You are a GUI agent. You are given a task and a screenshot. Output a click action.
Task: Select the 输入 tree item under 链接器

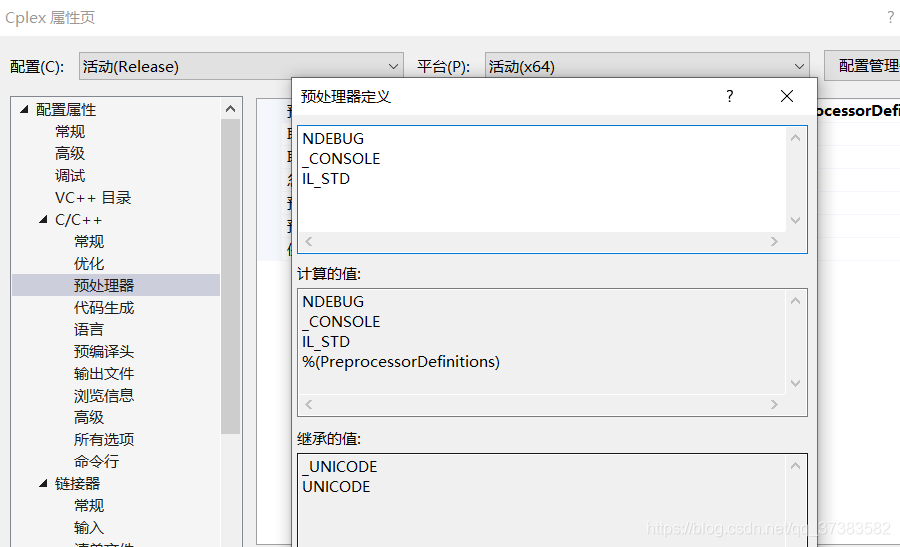point(89,527)
